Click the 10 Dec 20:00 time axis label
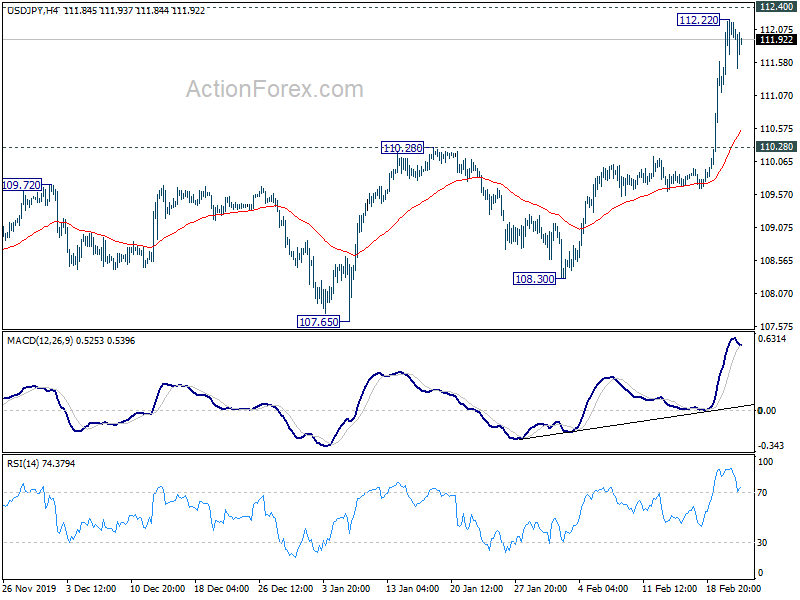800x600 pixels. click(157, 588)
